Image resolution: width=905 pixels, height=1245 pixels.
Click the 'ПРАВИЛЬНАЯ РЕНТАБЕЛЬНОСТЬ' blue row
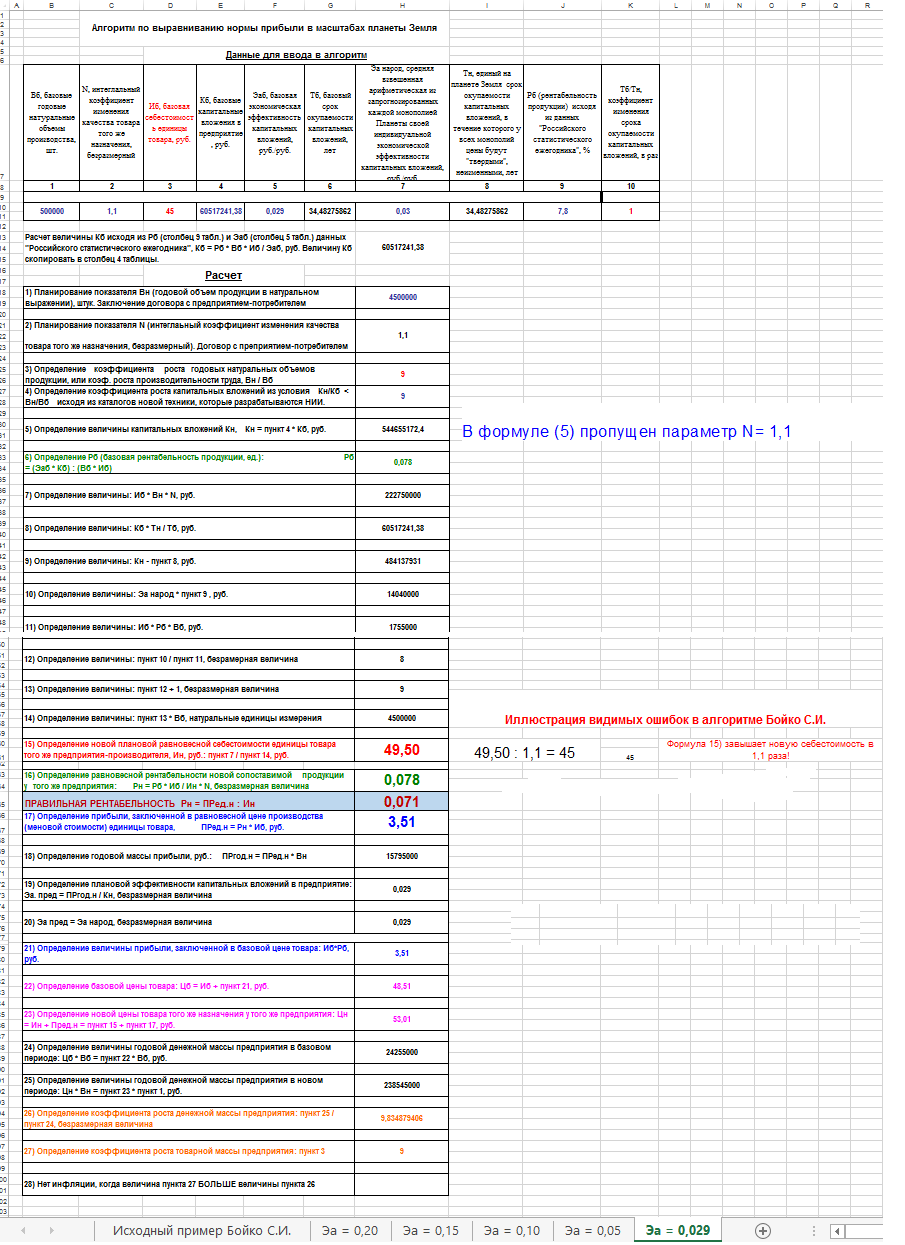(x=189, y=802)
